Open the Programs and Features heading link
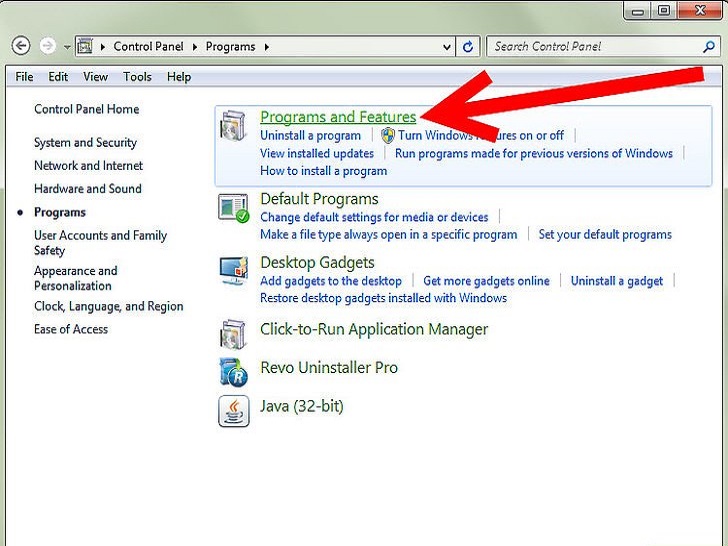The height and width of the screenshot is (546, 728). (x=338, y=117)
